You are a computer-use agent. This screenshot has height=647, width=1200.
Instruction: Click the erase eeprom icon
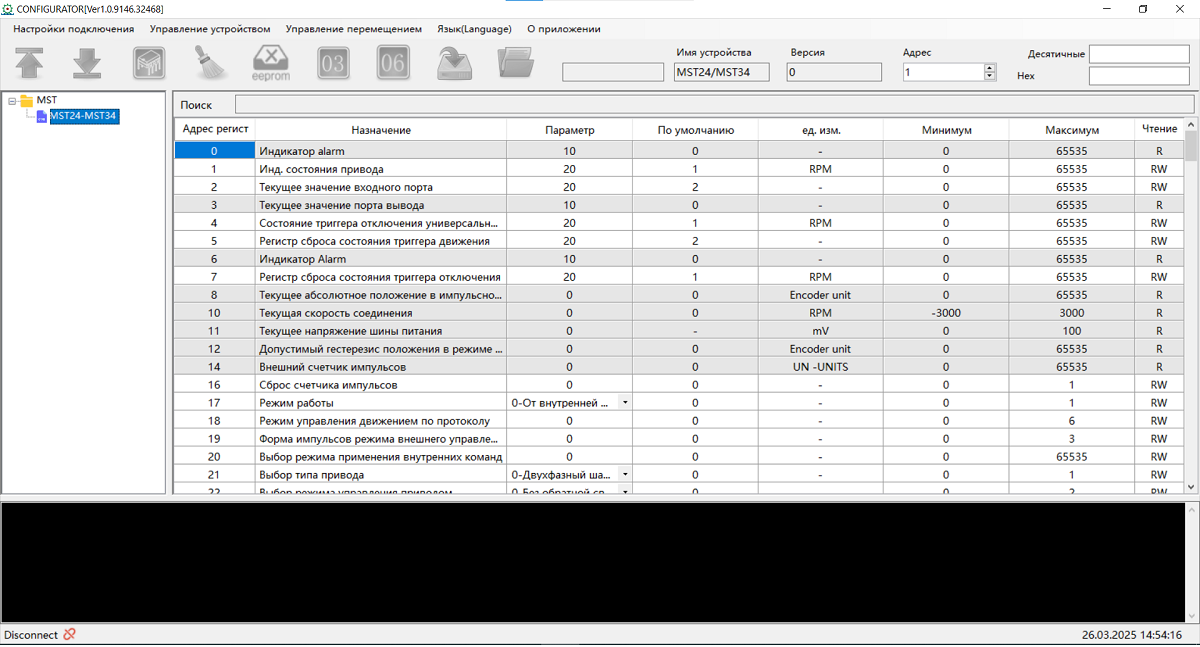(x=271, y=63)
